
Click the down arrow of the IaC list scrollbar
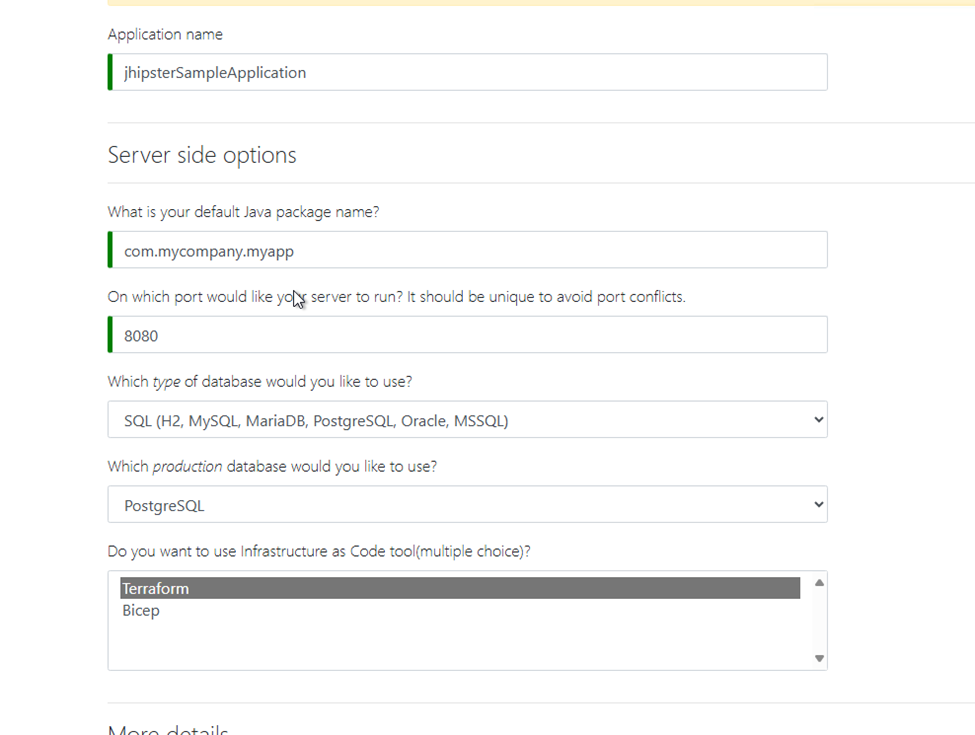point(819,658)
